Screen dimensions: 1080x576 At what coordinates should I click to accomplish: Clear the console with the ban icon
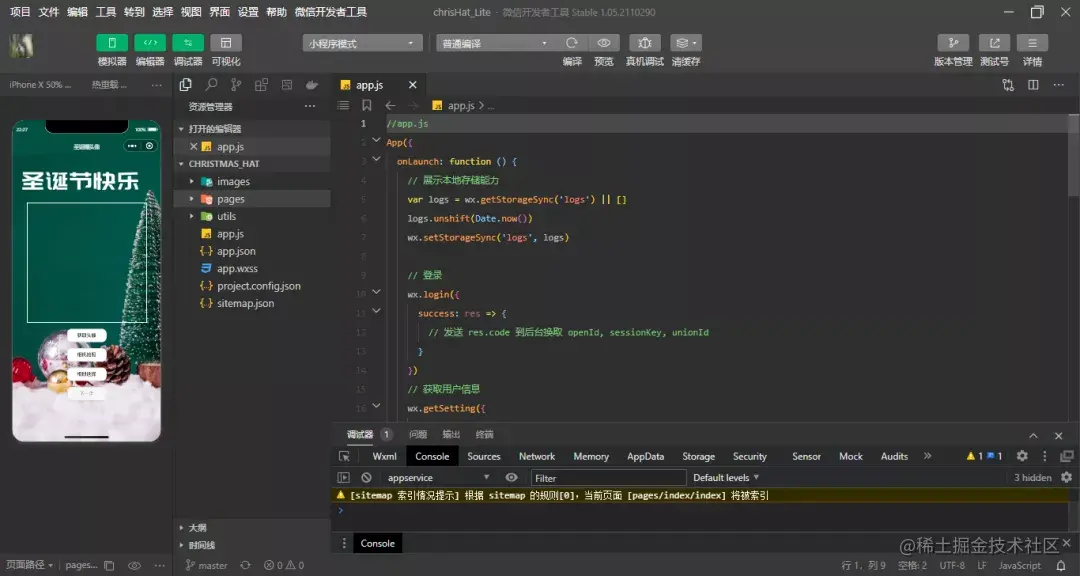point(366,477)
